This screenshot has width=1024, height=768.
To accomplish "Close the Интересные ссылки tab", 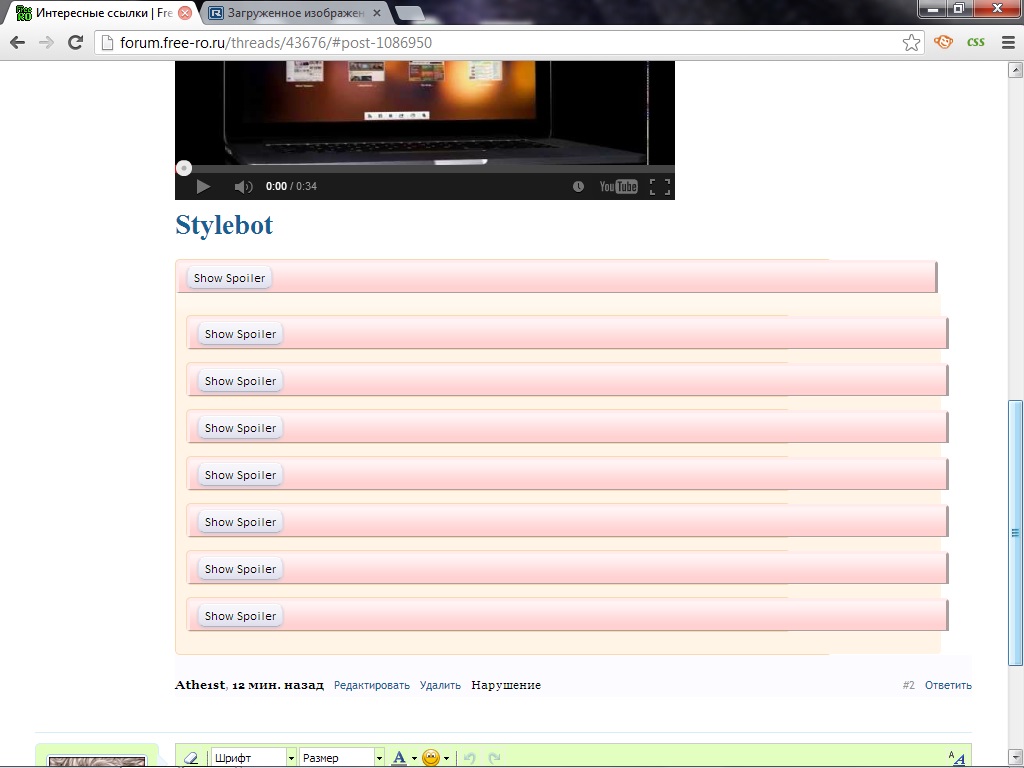I will coord(185,13).
